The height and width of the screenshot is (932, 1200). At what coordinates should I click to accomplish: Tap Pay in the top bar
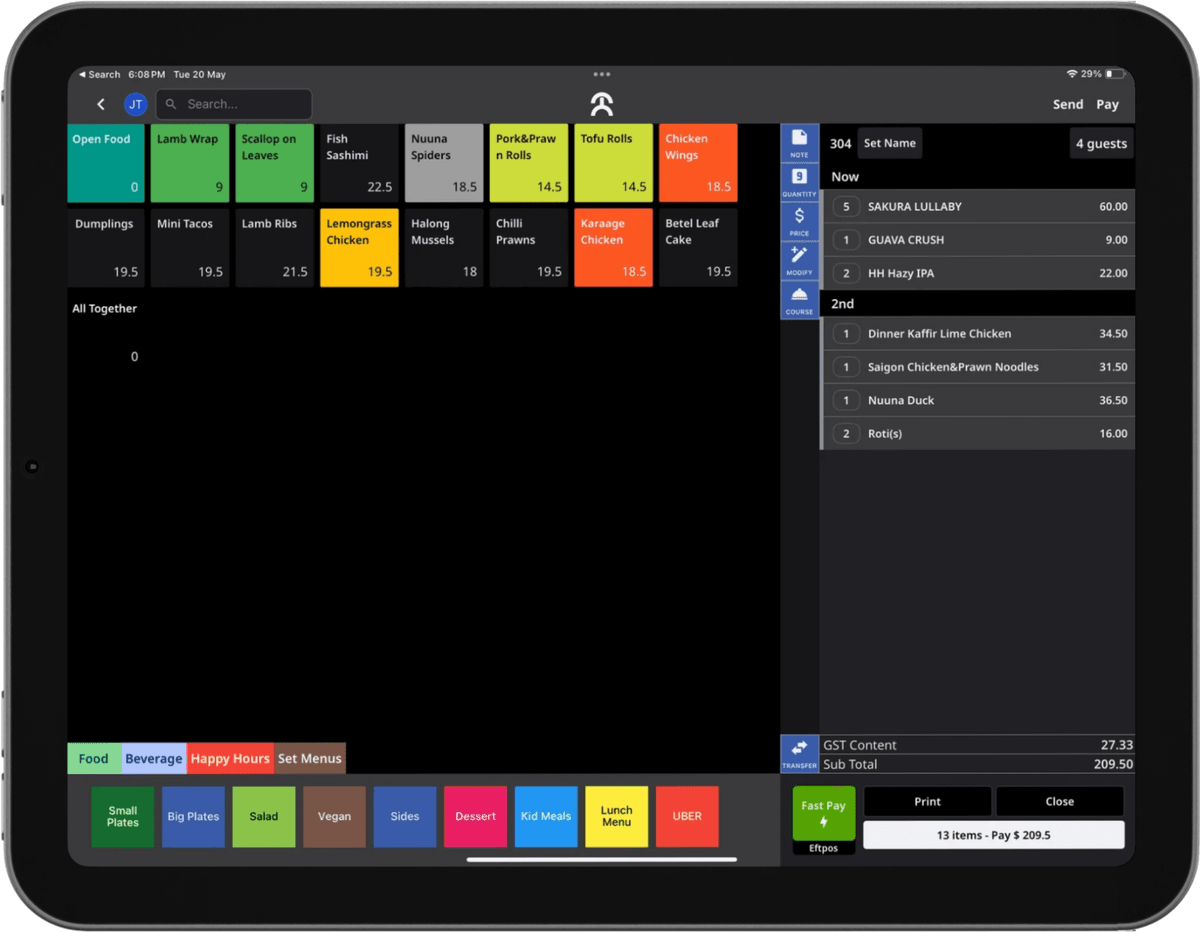1107,104
